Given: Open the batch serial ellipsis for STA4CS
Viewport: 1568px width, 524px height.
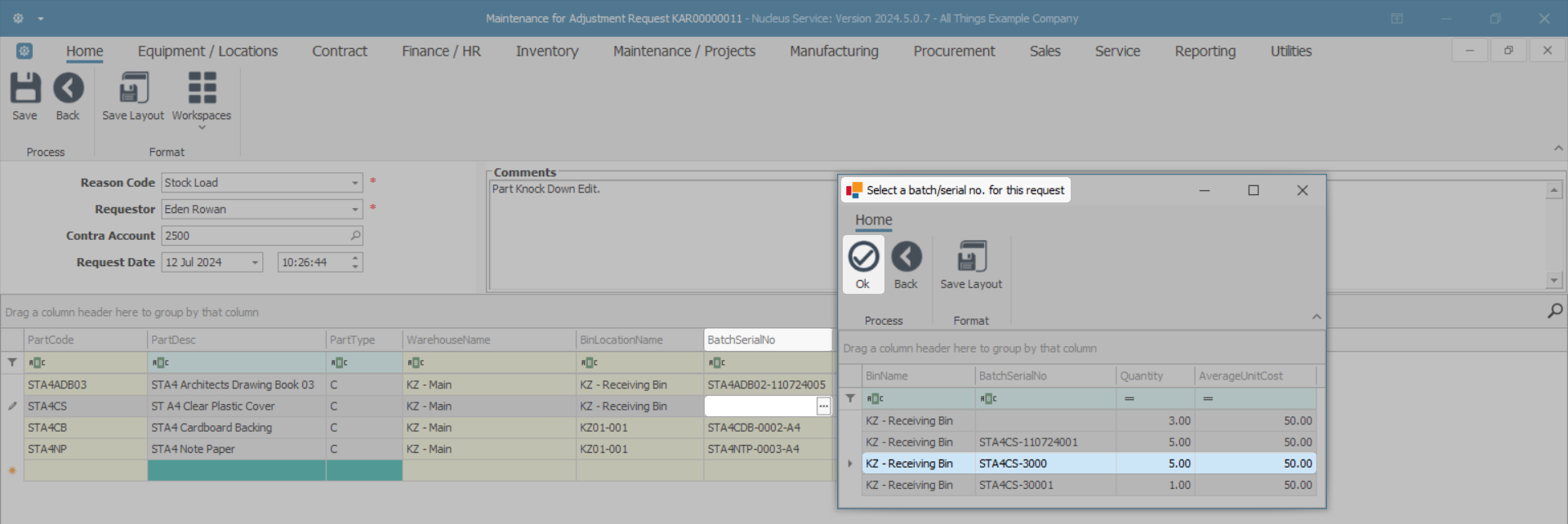Looking at the screenshot, I should tap(823, 406).
